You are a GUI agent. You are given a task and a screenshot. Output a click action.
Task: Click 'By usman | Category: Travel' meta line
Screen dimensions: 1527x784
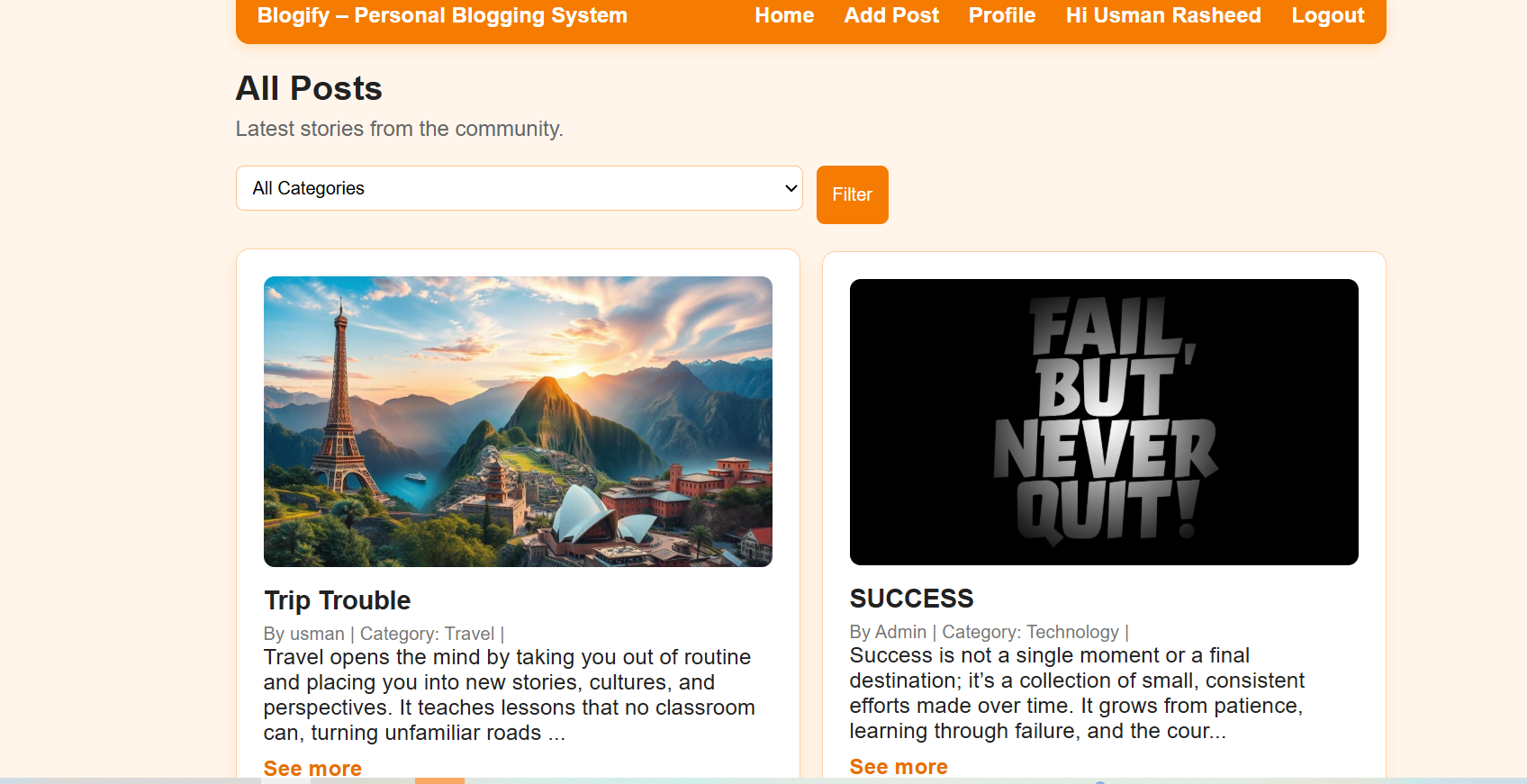(384, 634)
